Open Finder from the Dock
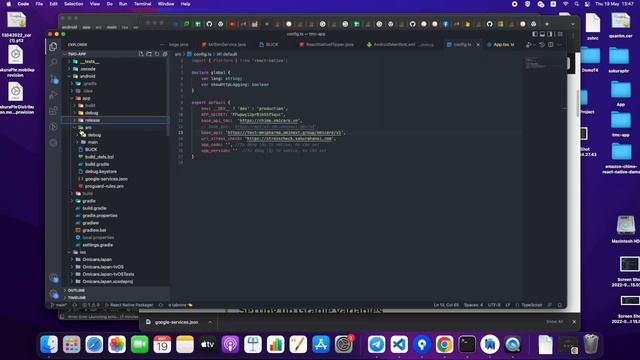Viewport: 640px width, 360px height. pos(49,344)
